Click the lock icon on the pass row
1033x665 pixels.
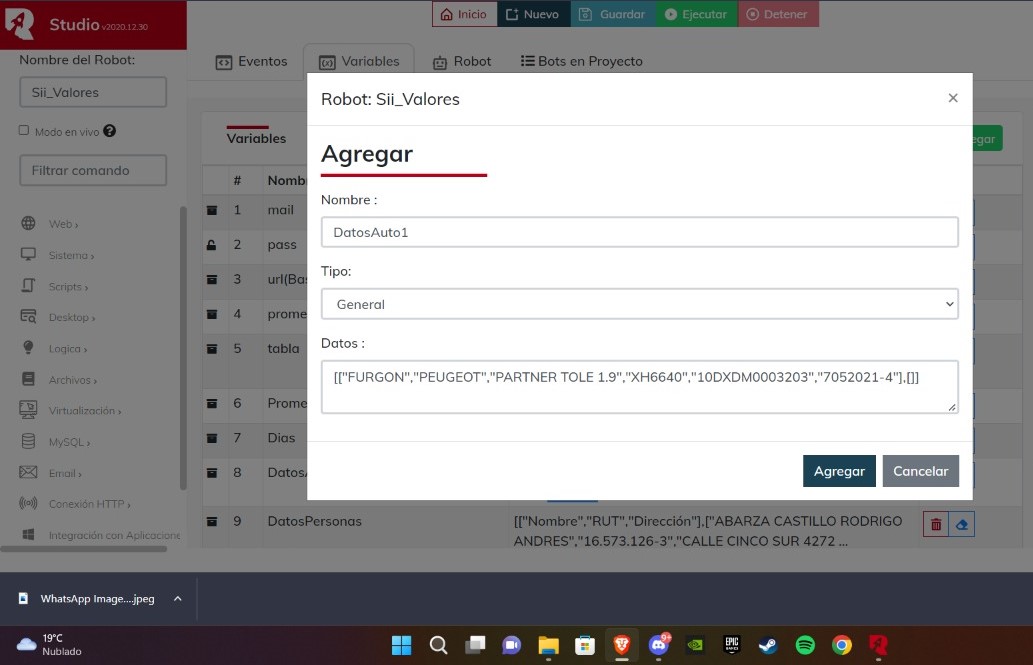pyautogui.click(x=211, y=244)
